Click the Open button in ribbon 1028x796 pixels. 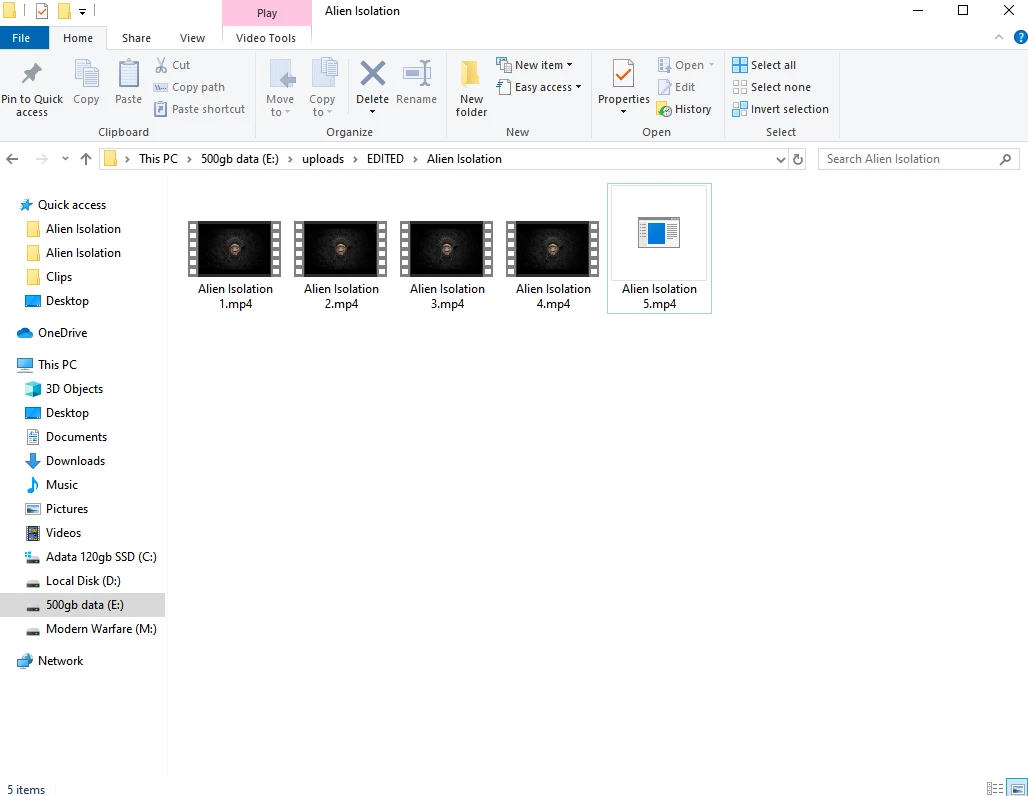click(x=686, y=65)
